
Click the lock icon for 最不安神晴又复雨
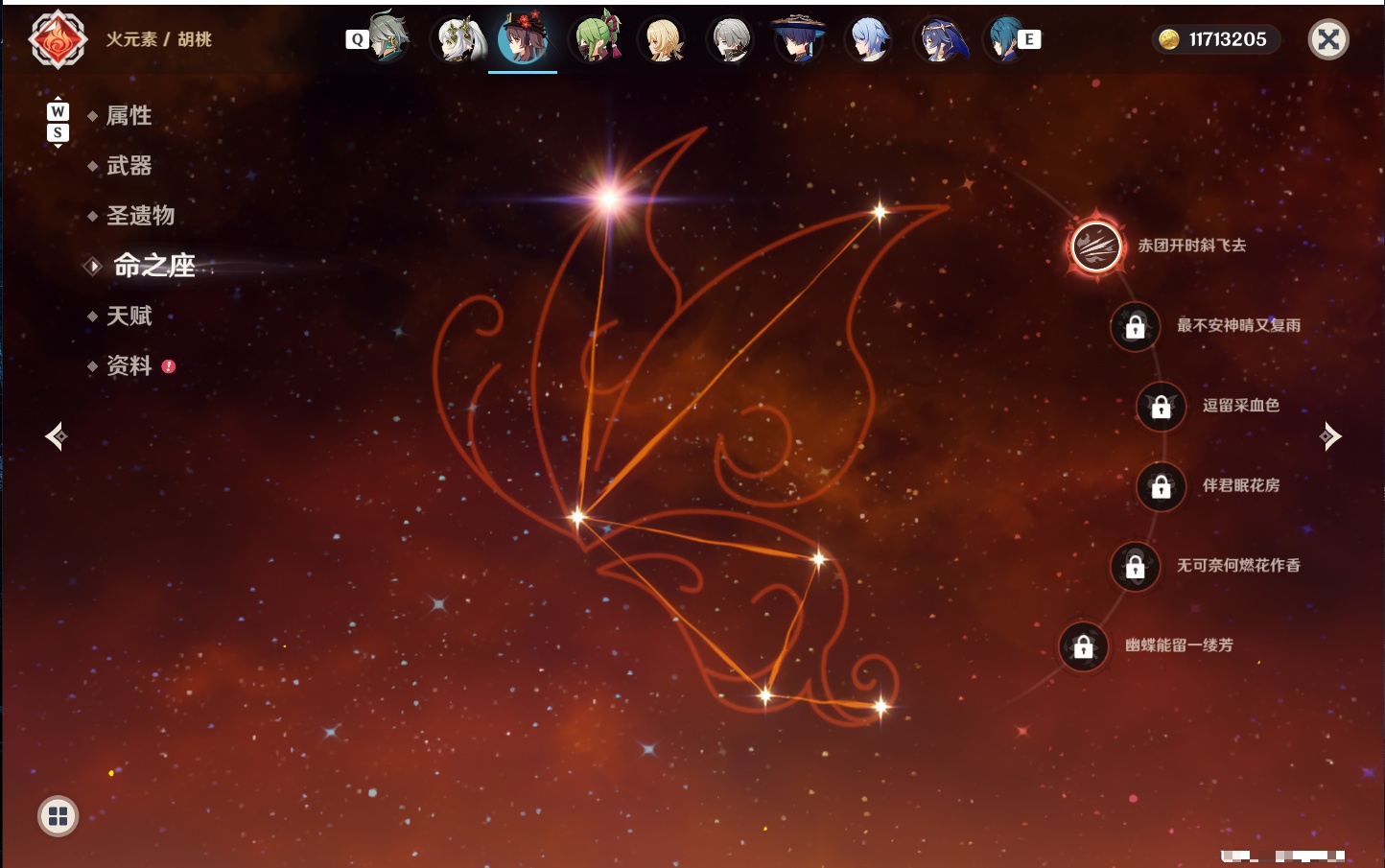click(x=1135, y=326)
